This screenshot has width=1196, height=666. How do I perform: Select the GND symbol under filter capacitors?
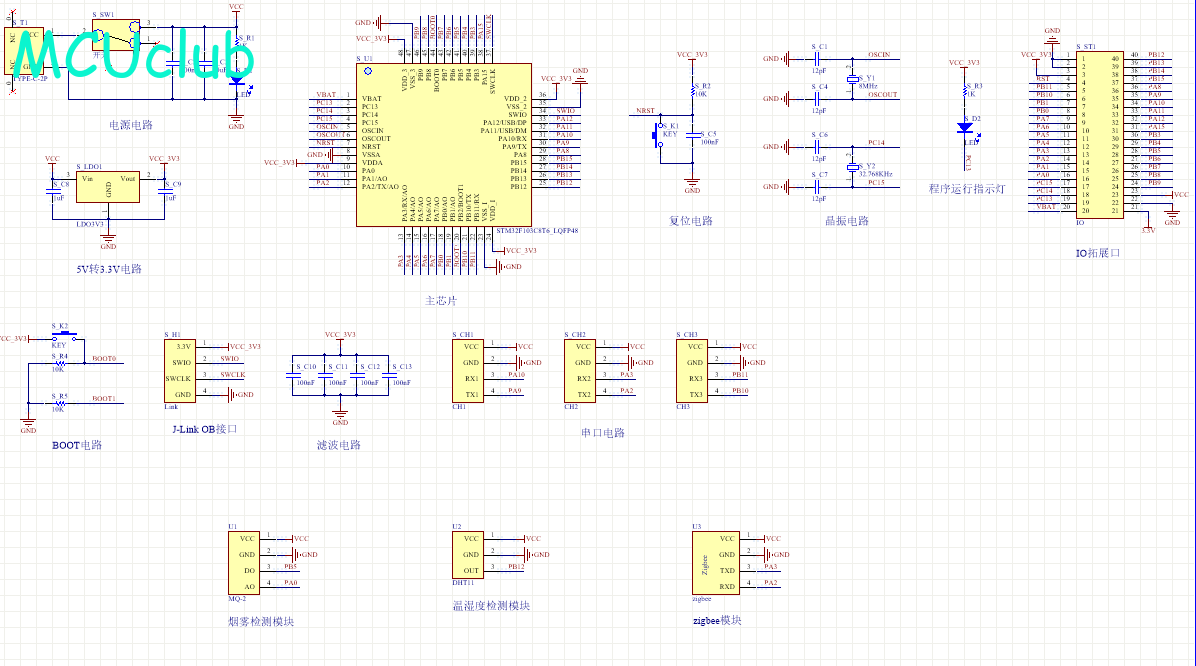pos(340,417)
